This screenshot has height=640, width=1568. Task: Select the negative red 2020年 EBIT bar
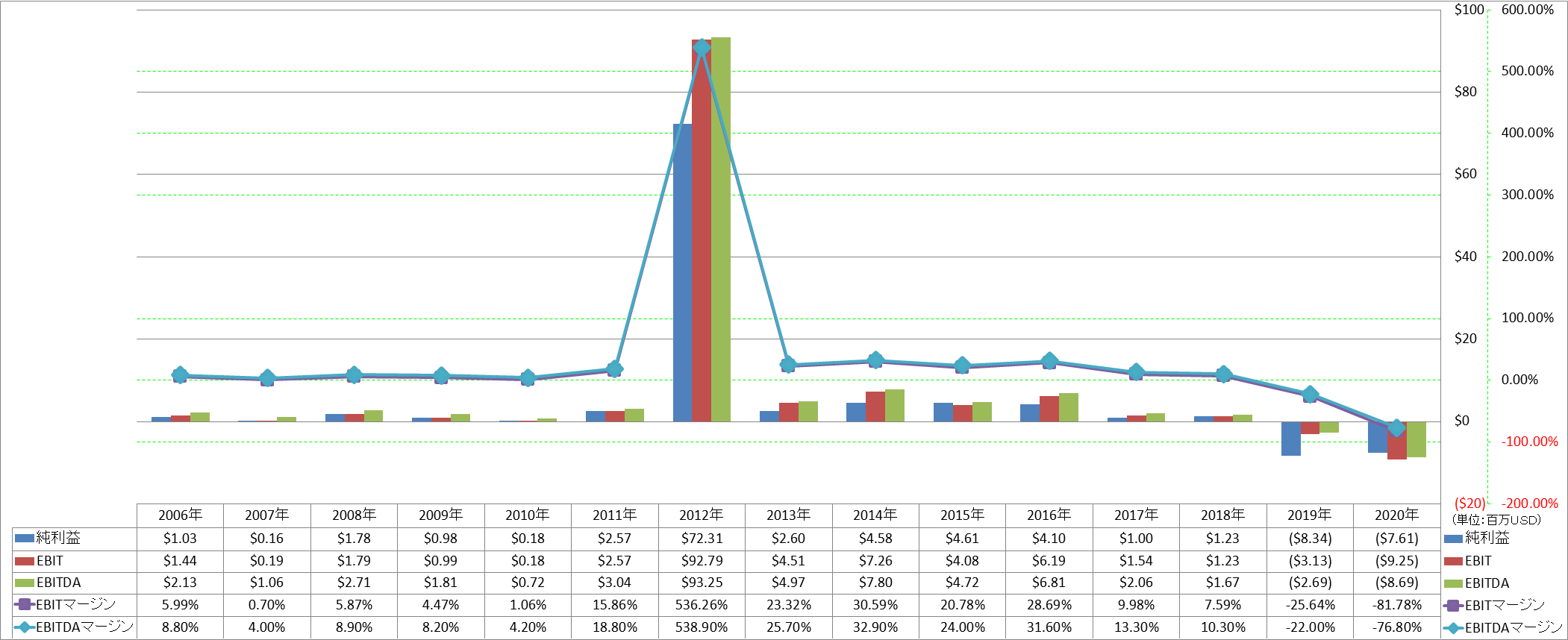(1397, 440)
